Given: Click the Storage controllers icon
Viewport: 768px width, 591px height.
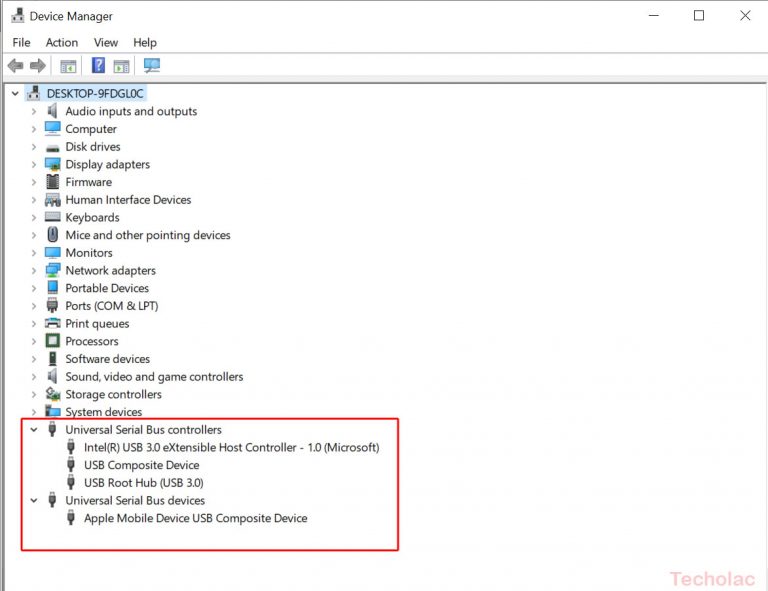Looking at the screenshot, I should pyautogui.click(x=52, y=394).
